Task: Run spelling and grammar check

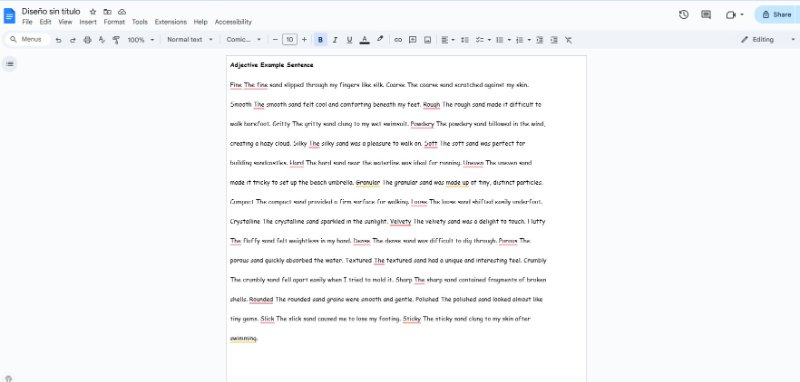Action: coord(102,40)
